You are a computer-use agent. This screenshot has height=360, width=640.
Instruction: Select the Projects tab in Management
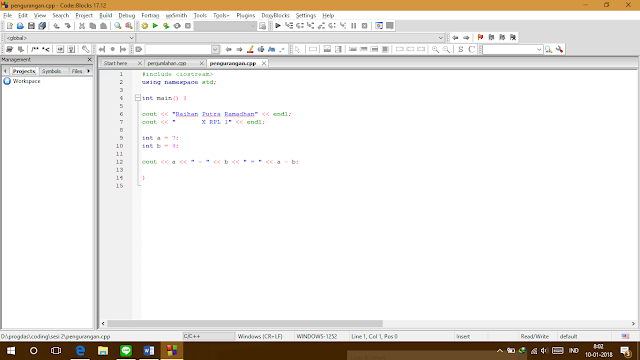coord(24,71)
